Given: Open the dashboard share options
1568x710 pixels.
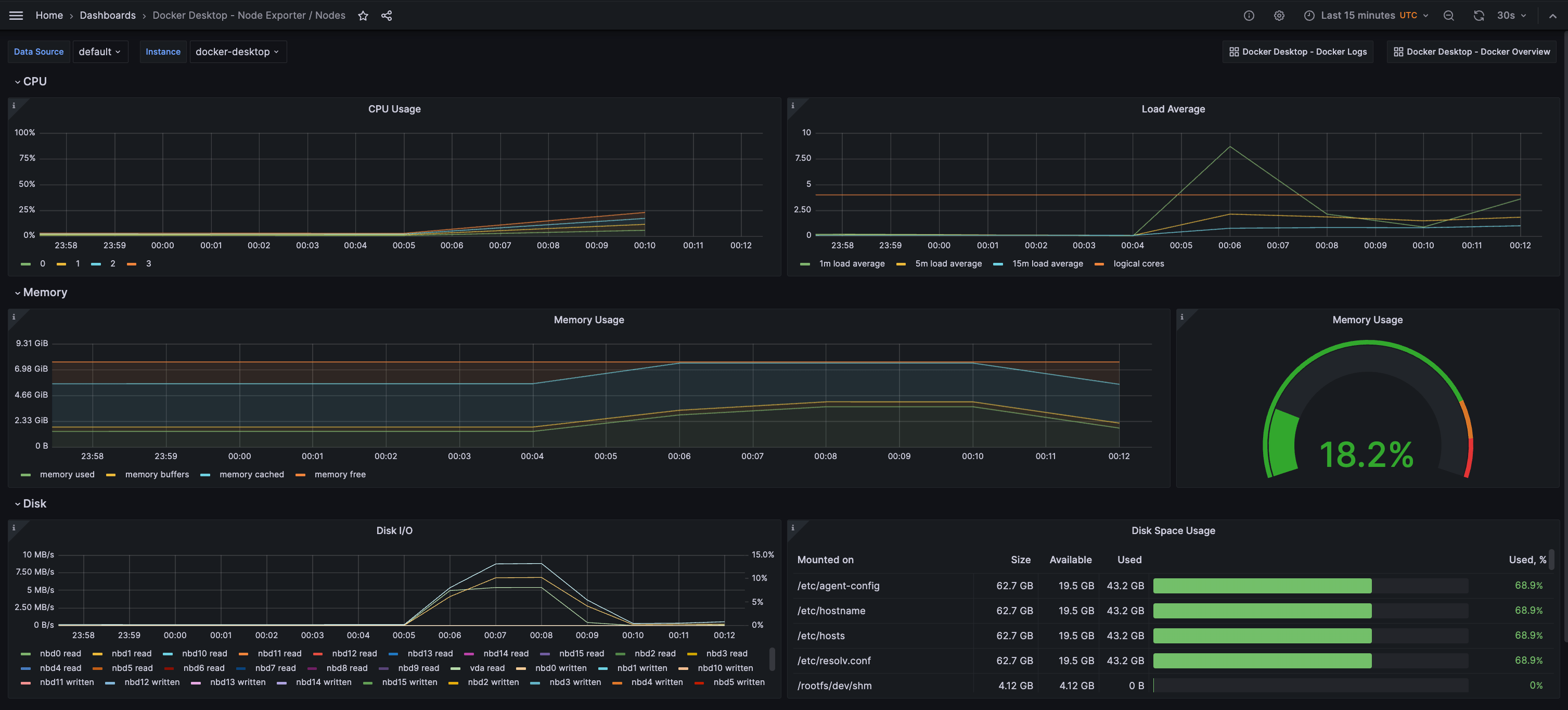Looking at the screenshot, I should point(387,15).
